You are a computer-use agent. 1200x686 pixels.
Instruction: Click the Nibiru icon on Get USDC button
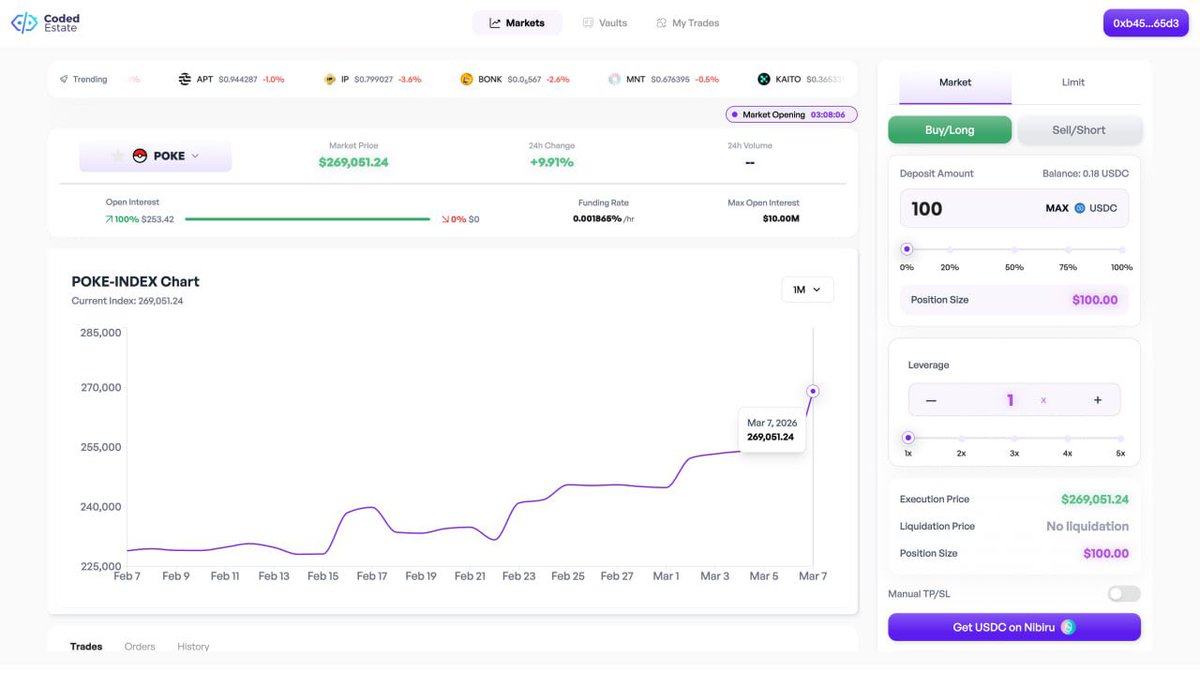1068,627
